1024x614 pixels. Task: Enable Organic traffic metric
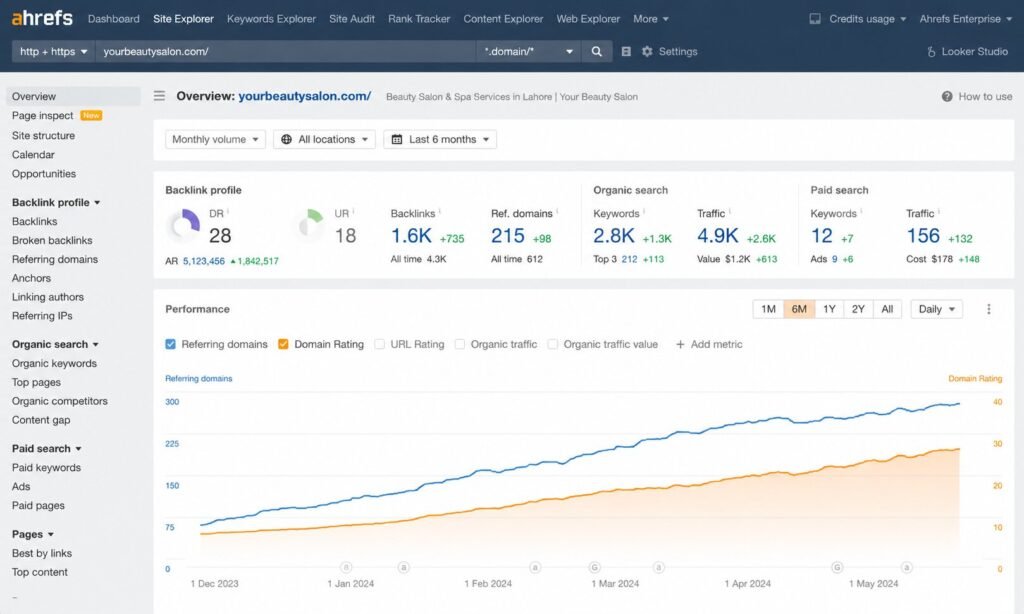[x=460, y=344]
